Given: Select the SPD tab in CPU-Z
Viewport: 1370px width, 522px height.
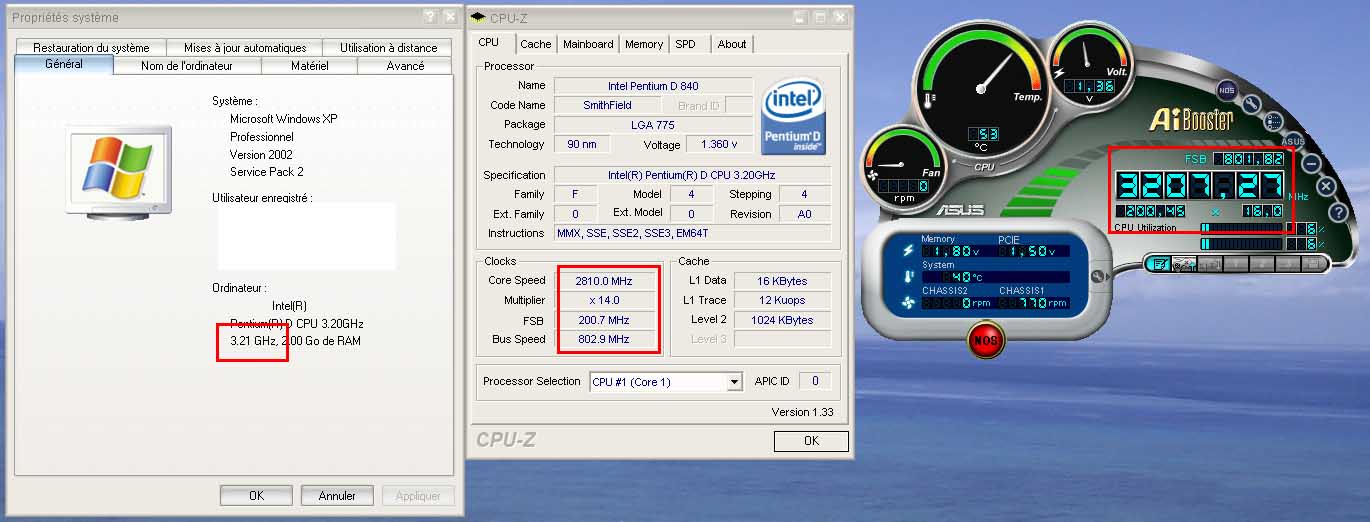Looking at the screenshot, I should click(685, 44).
